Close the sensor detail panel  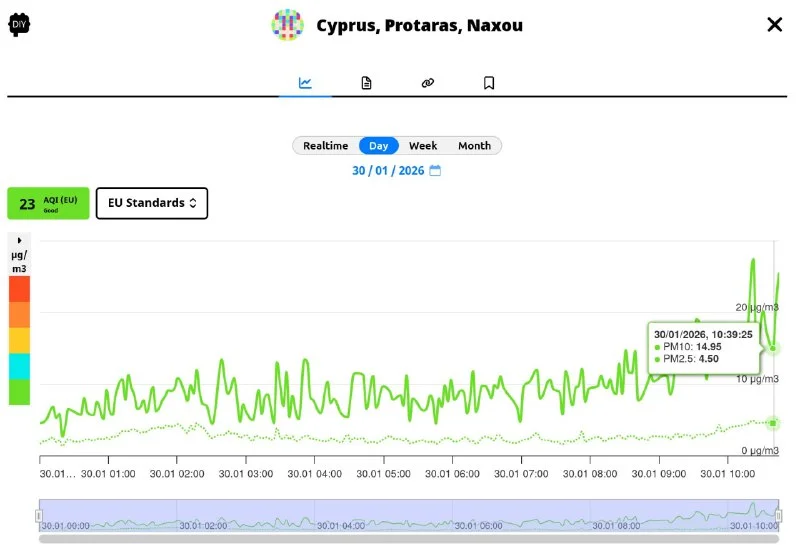coord(774,25)
